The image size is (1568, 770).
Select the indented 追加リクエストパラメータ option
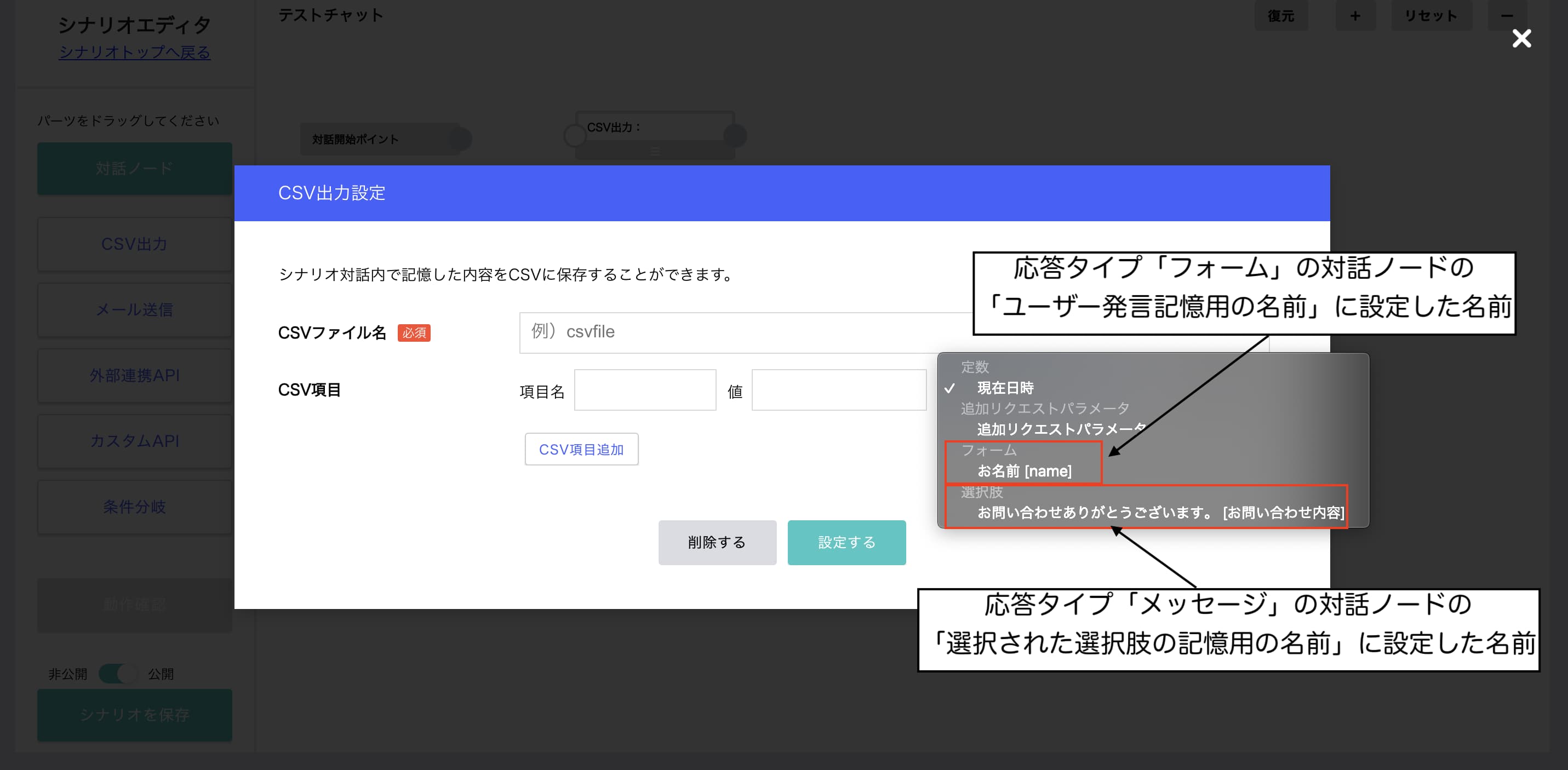(x=1062, y=429)
